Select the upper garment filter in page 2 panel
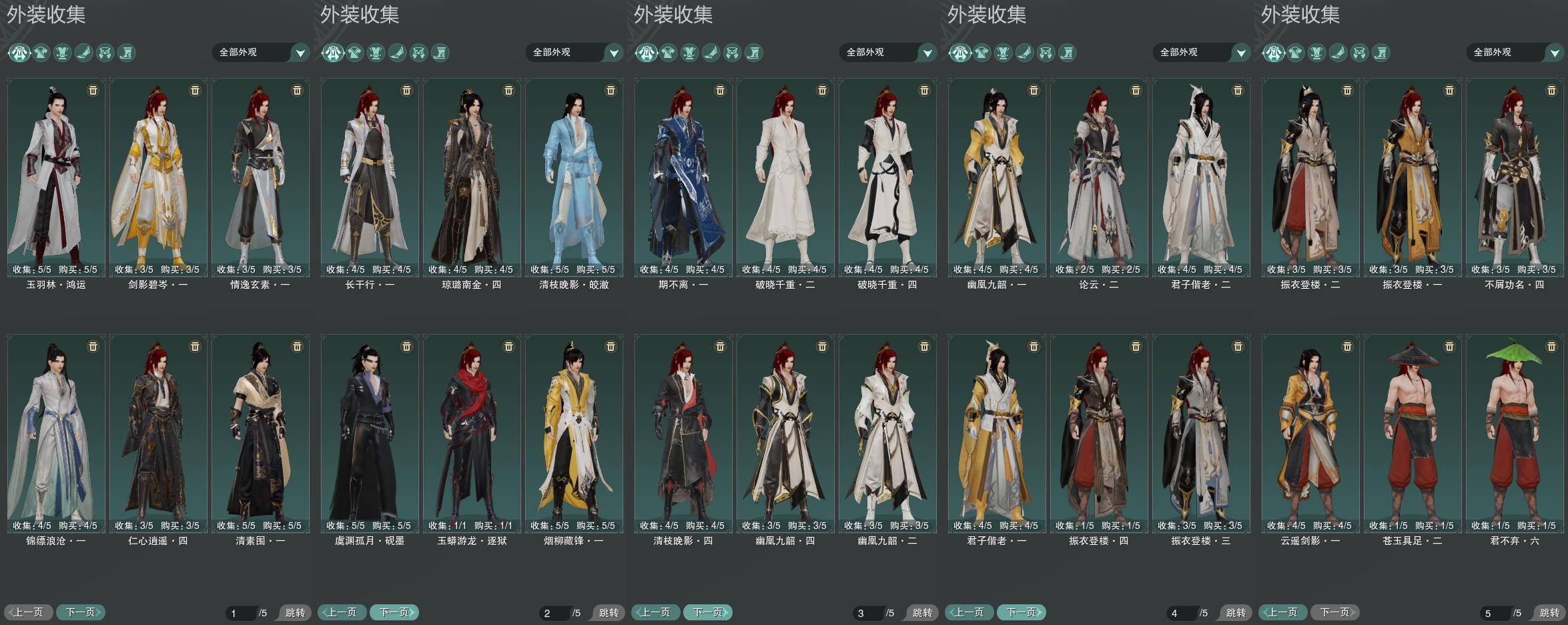Image resolution: width=1568 pixels, height=625 pixels. [x=354, y=52]
